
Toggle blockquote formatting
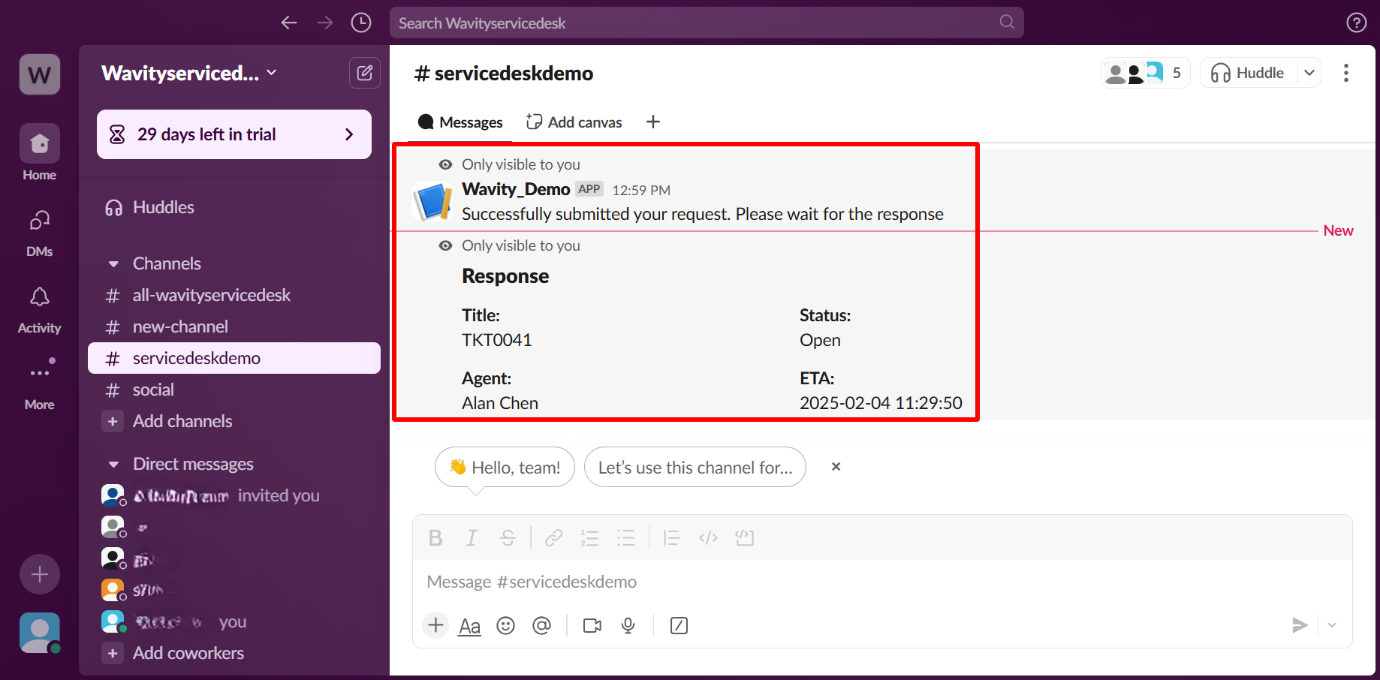pos(672,538)
